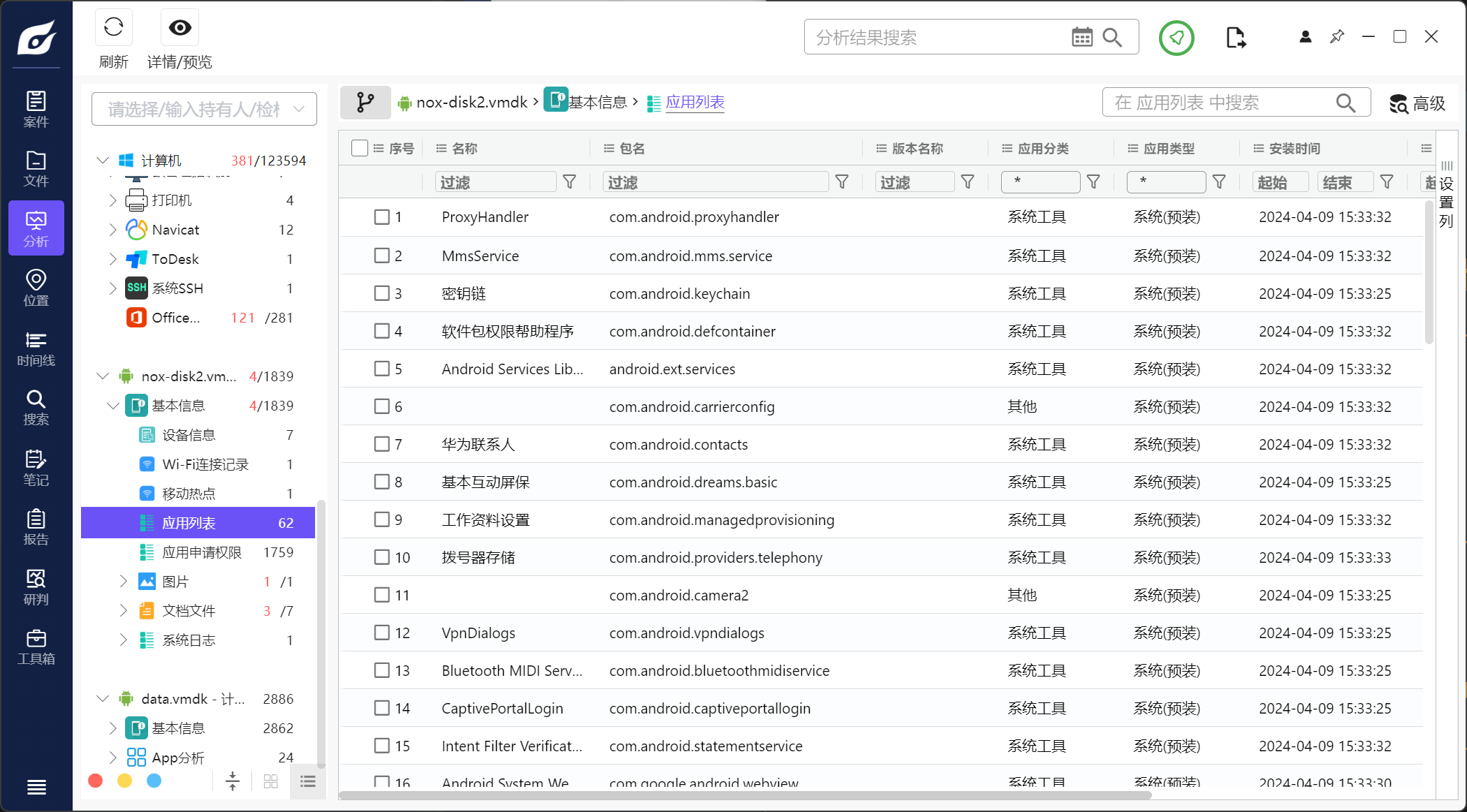Select the checkbox for row 7 华为联系人
Viewport: 1467px width, 812px height.
pyautogui.click(x=381, y=444)
